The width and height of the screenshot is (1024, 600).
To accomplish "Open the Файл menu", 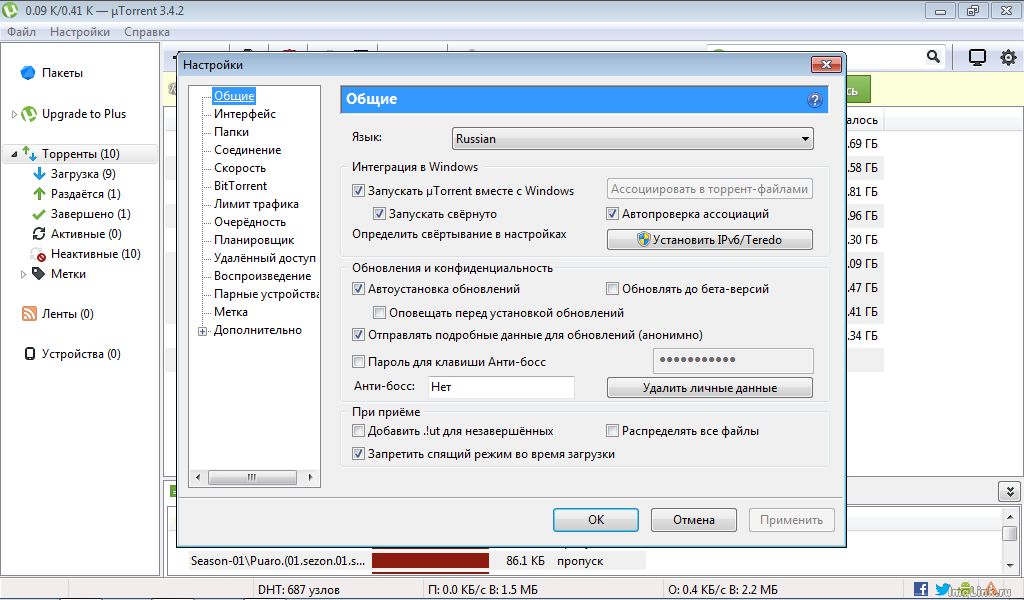I will (22, 32).
